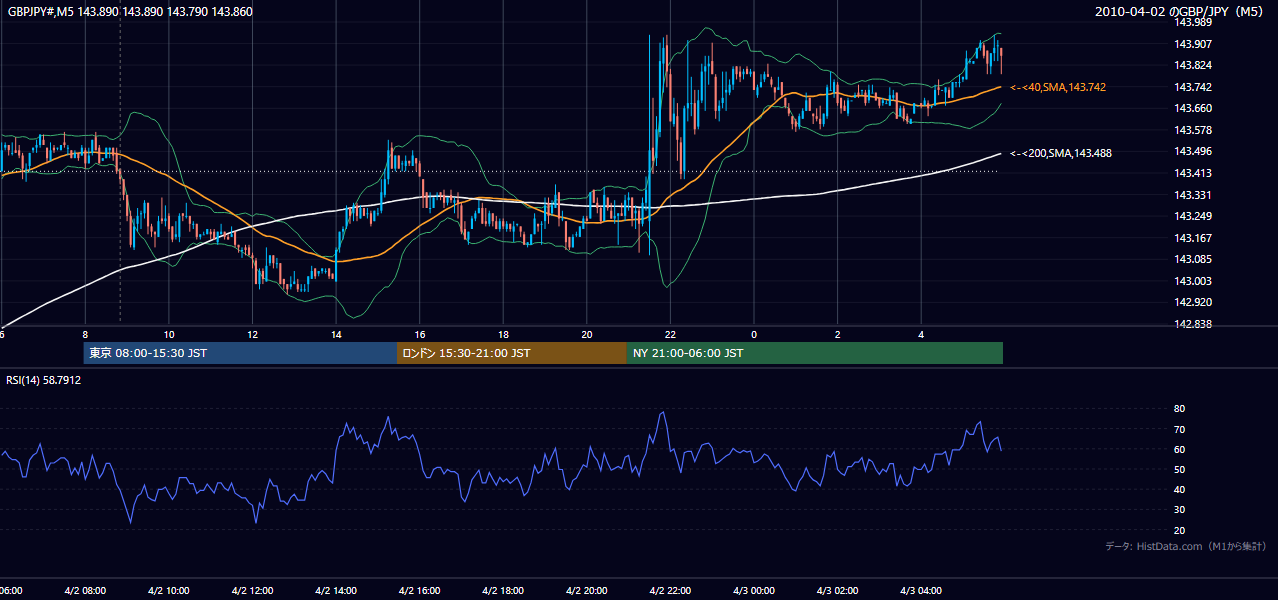
Task: Click hour 16 on the price chart time axis
Action: click(420, 335)
